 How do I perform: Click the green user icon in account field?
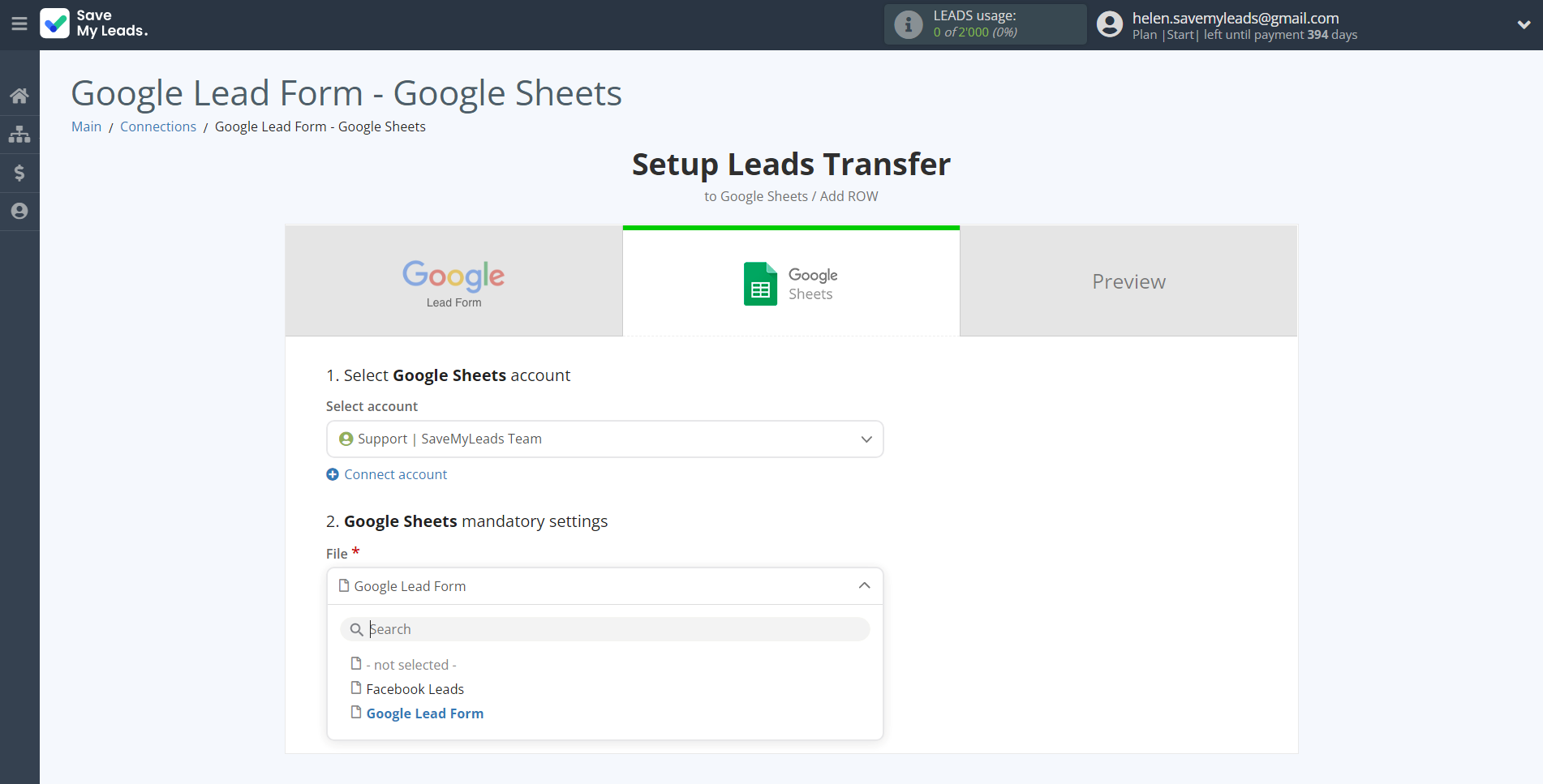[346, 439]
